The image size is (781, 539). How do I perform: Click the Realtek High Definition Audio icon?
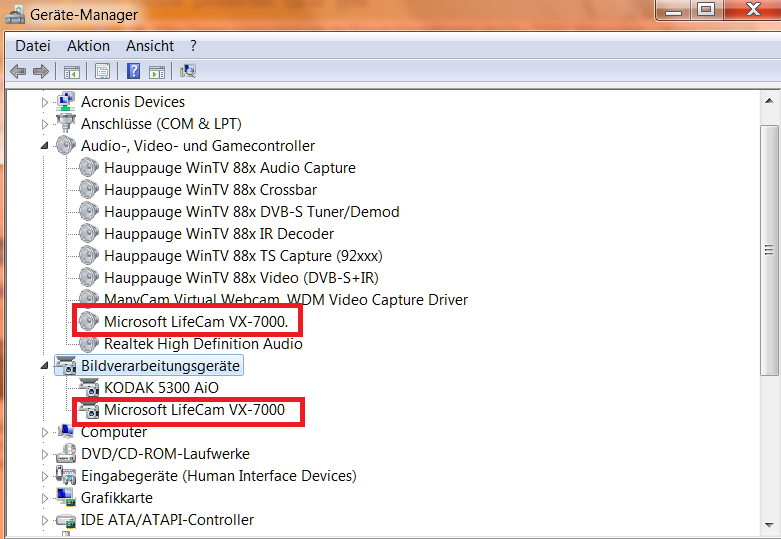tap(89, 344)
